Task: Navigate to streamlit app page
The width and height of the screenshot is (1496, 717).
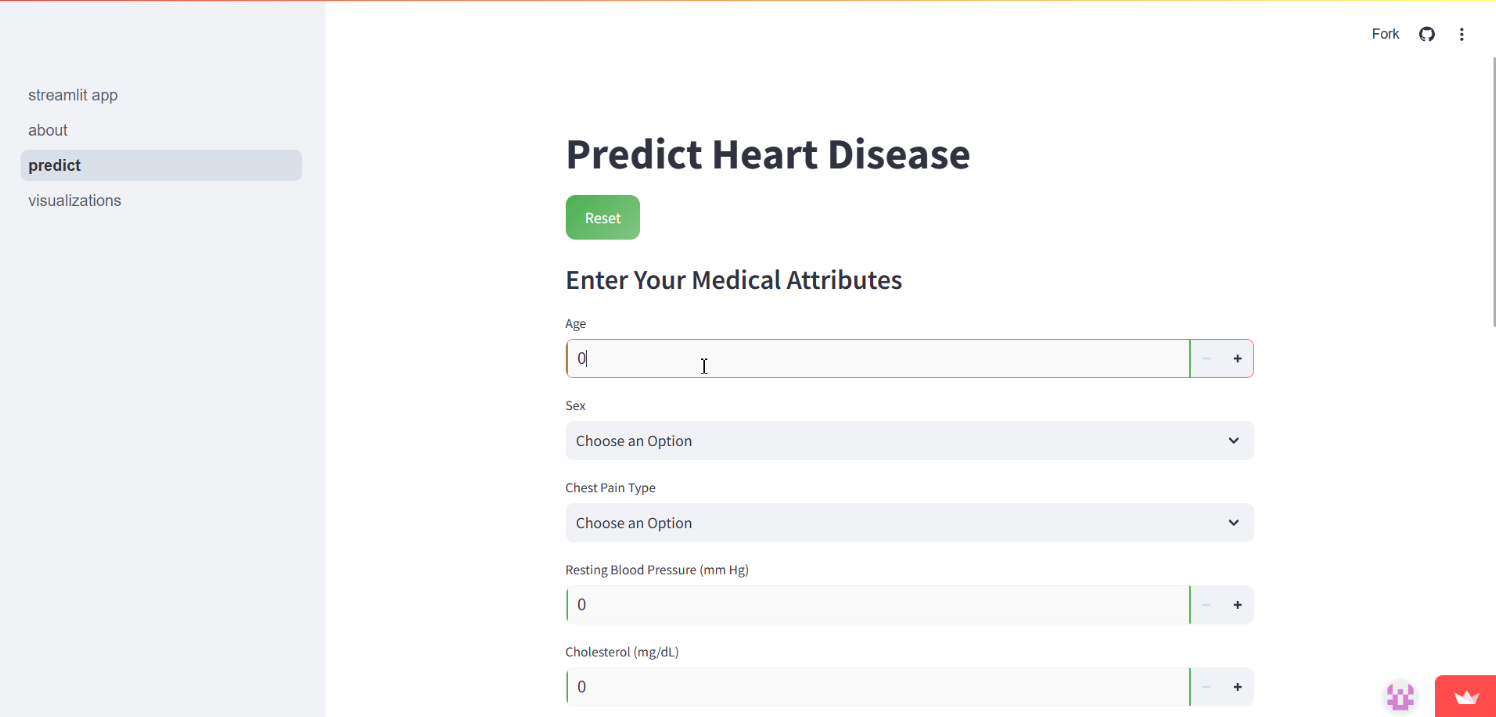Action: click(x=73, y=95)
